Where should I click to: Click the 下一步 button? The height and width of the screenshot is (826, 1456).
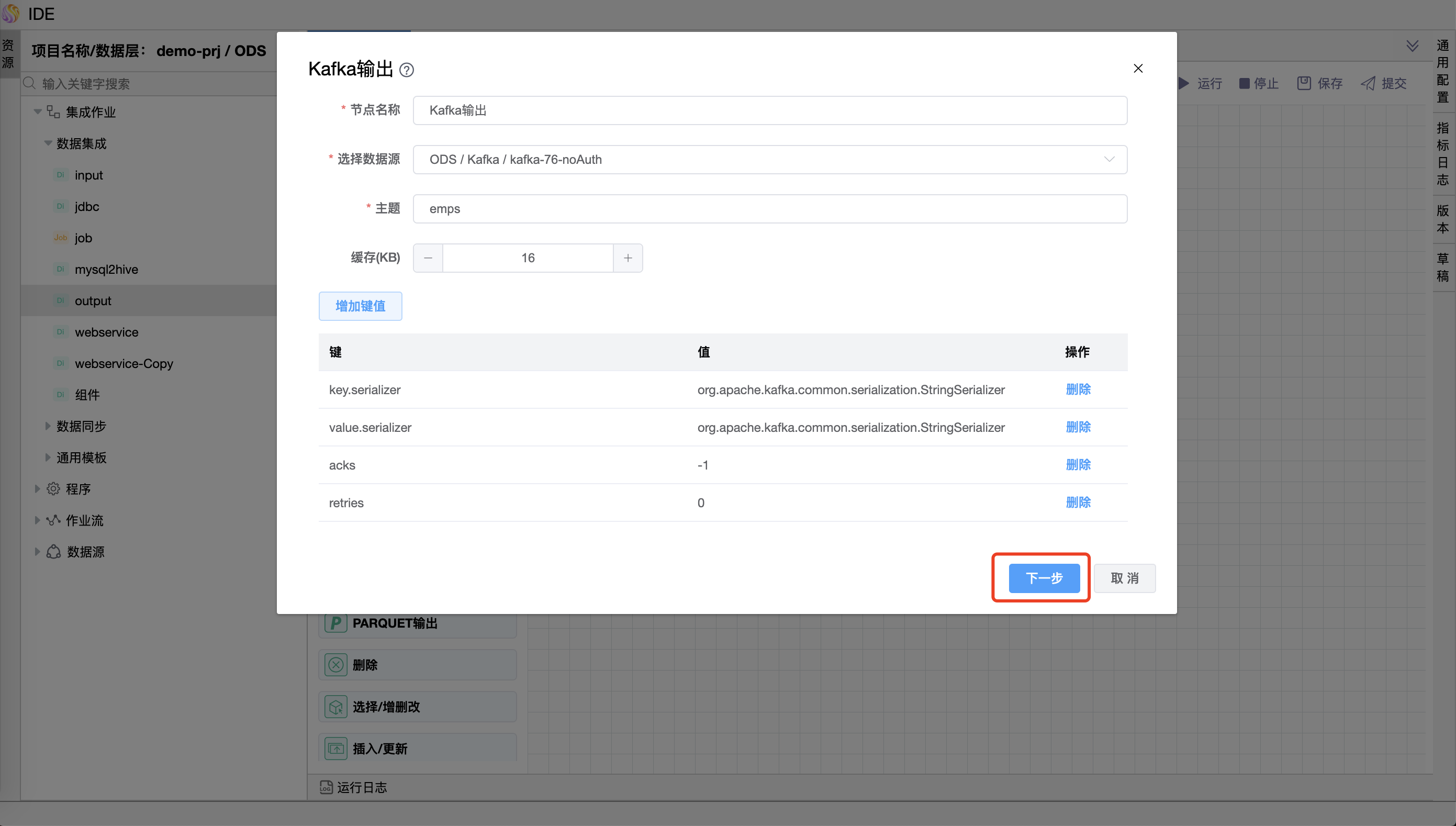(1044, 578)
